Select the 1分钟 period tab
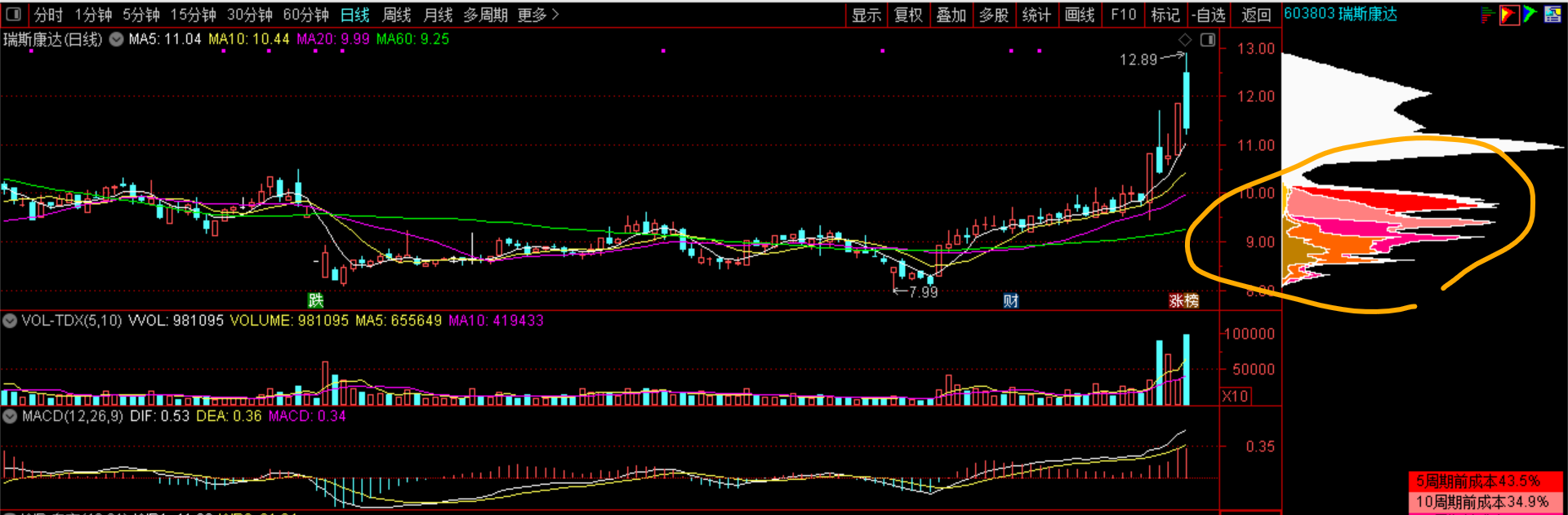 click(x=93, y=15)
